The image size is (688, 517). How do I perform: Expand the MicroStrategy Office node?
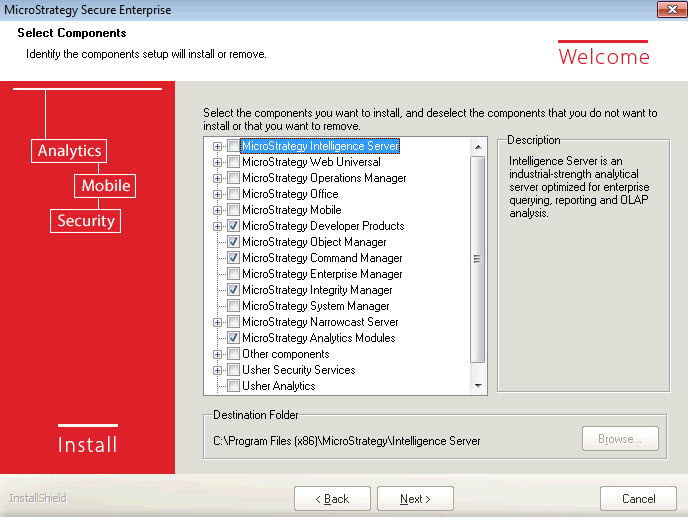click(217, 194)
